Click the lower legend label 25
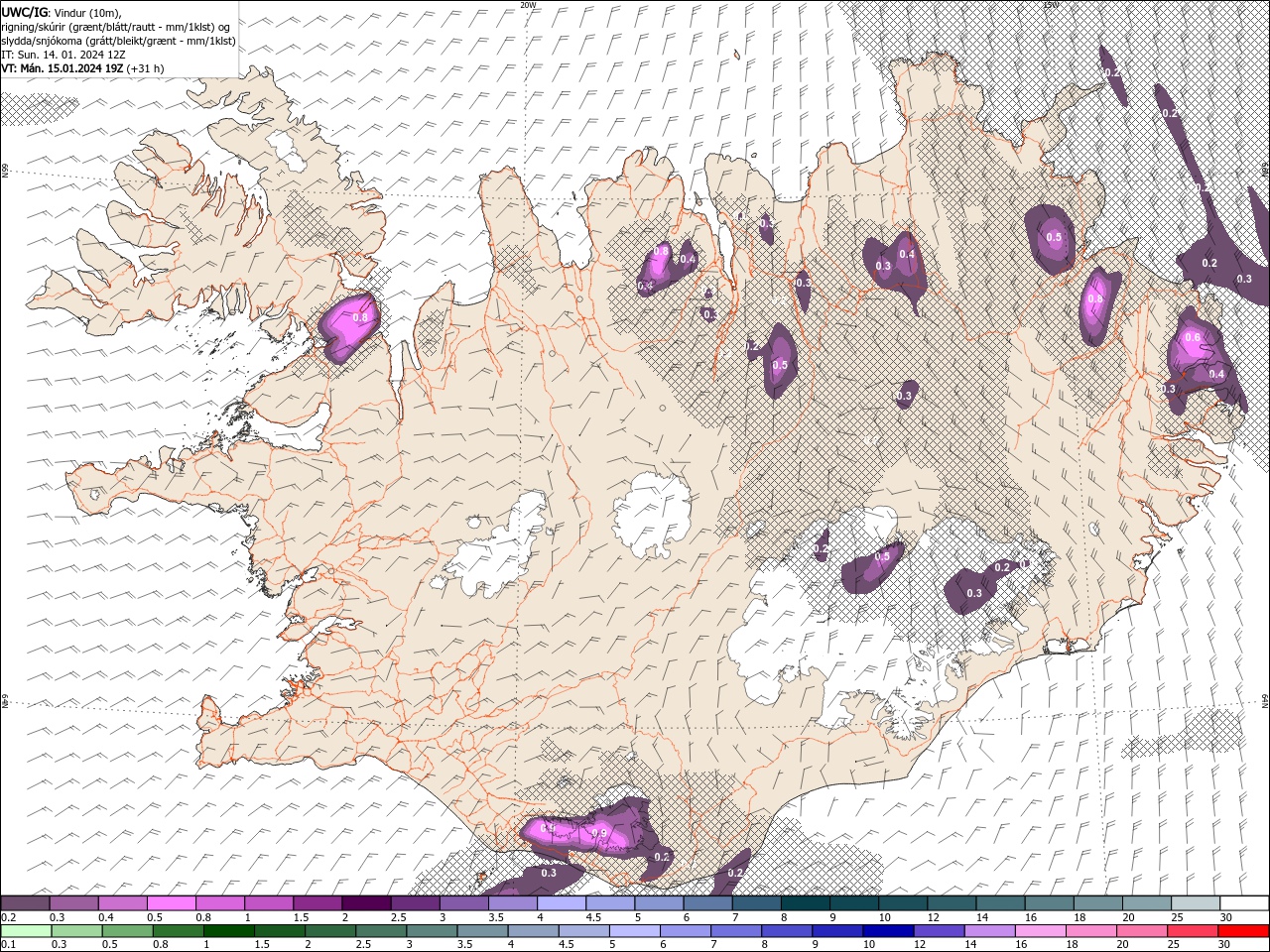The height and width of the screenshot is (952, 1270). pos(1172,945)
